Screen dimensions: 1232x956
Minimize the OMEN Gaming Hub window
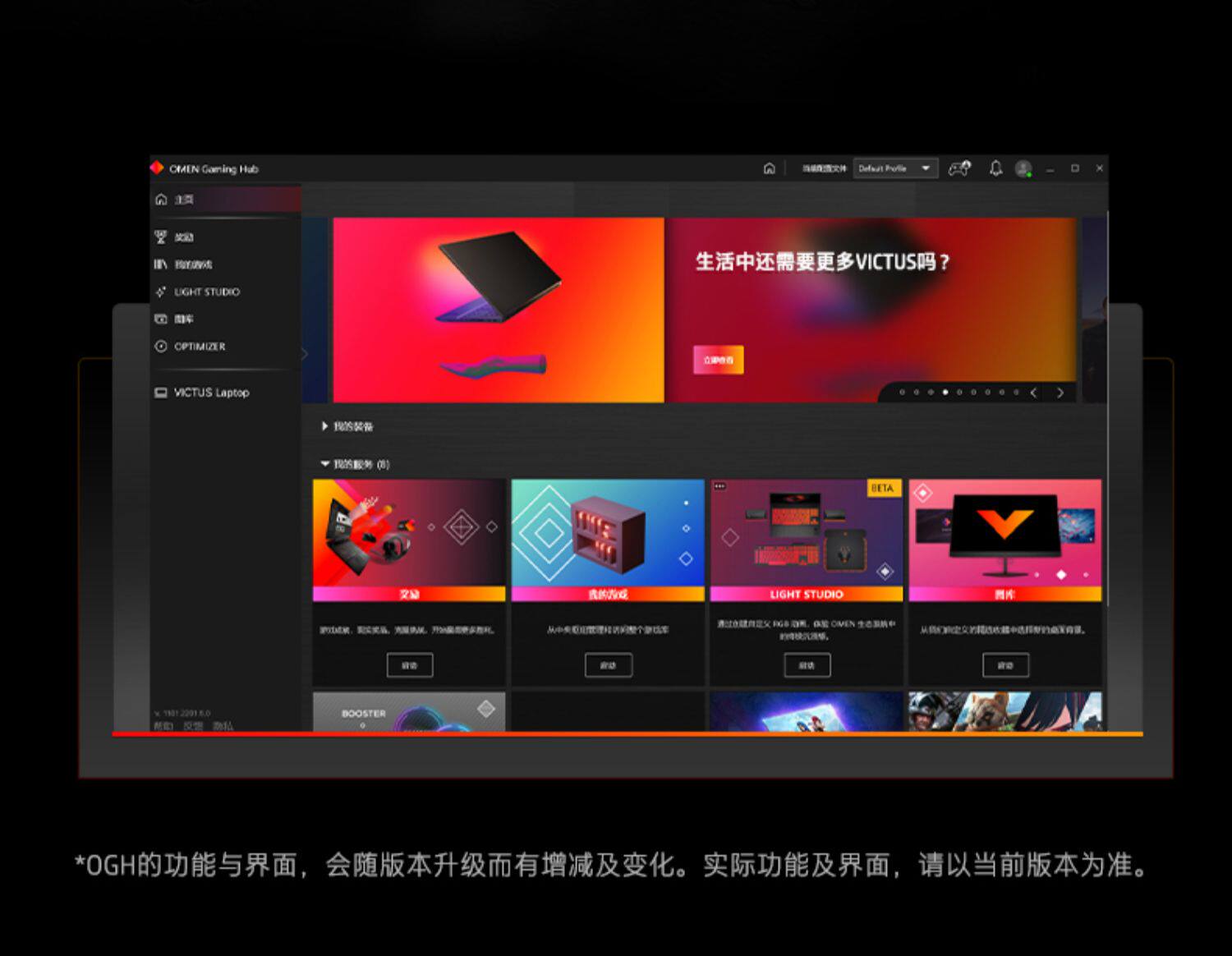click(x=1050, y=169)
